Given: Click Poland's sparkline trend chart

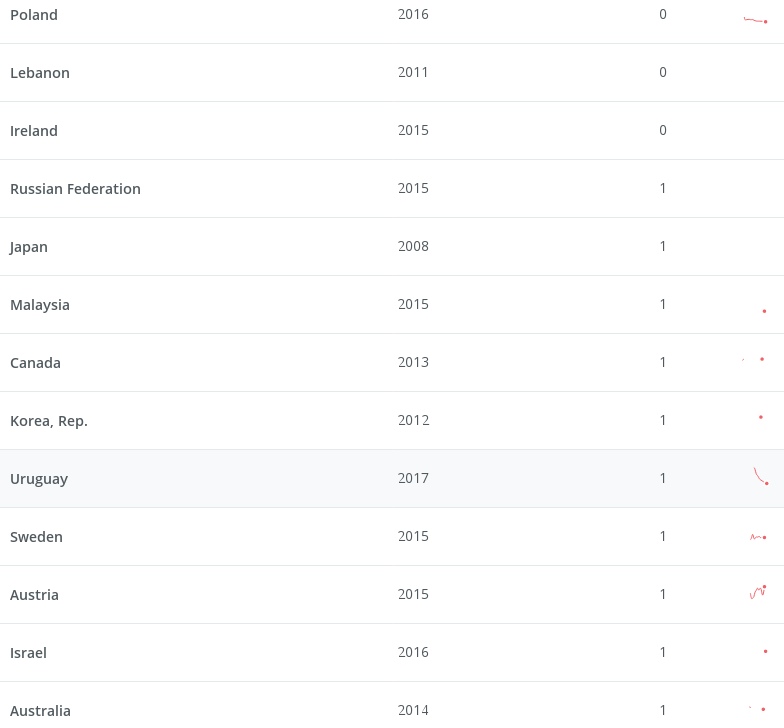Looking at the screenshot, I should [x=756, y=19].
